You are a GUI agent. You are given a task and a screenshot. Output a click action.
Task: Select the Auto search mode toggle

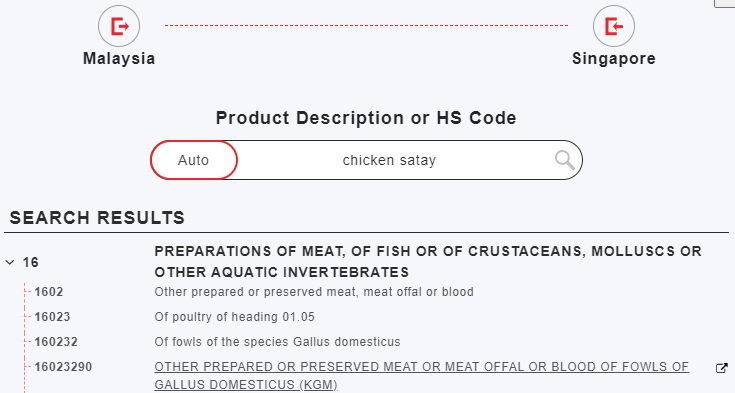[194, 160]
